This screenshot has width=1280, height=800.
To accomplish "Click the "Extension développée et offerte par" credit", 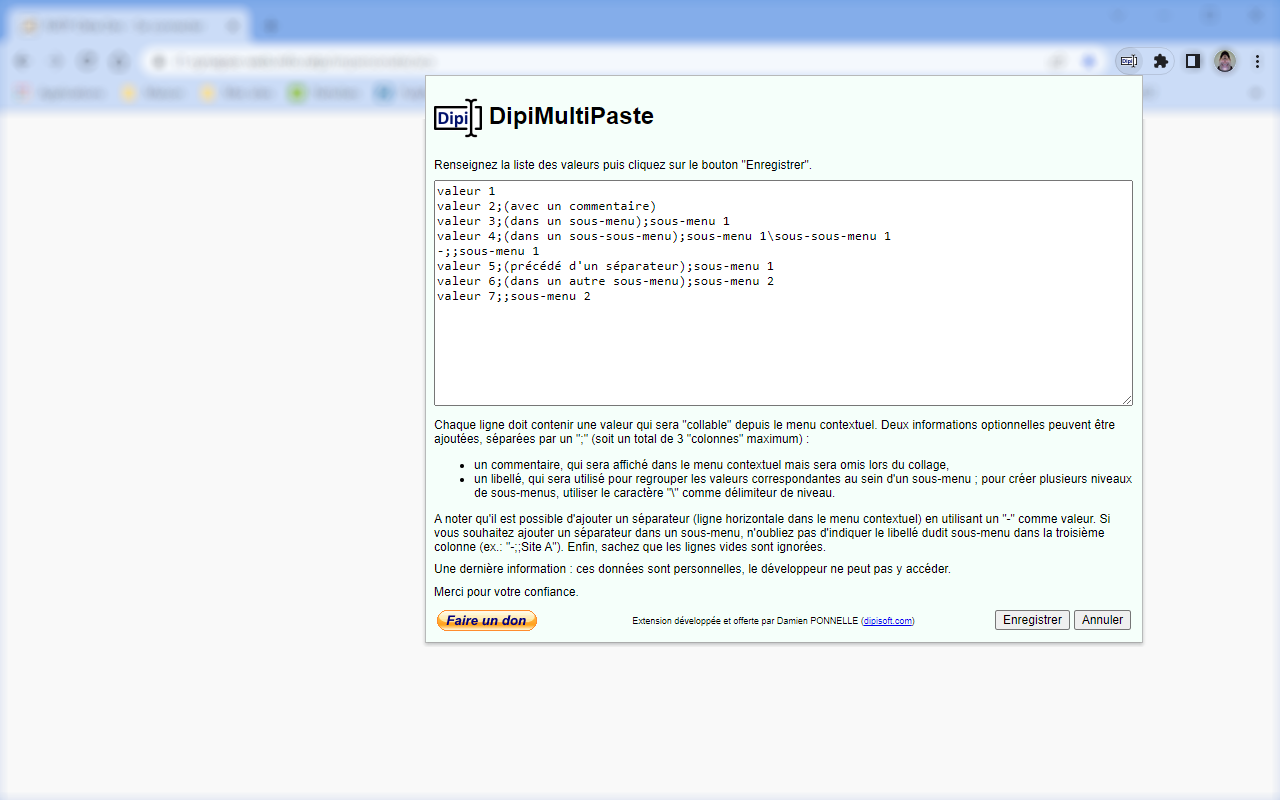I will click(773, 621).
